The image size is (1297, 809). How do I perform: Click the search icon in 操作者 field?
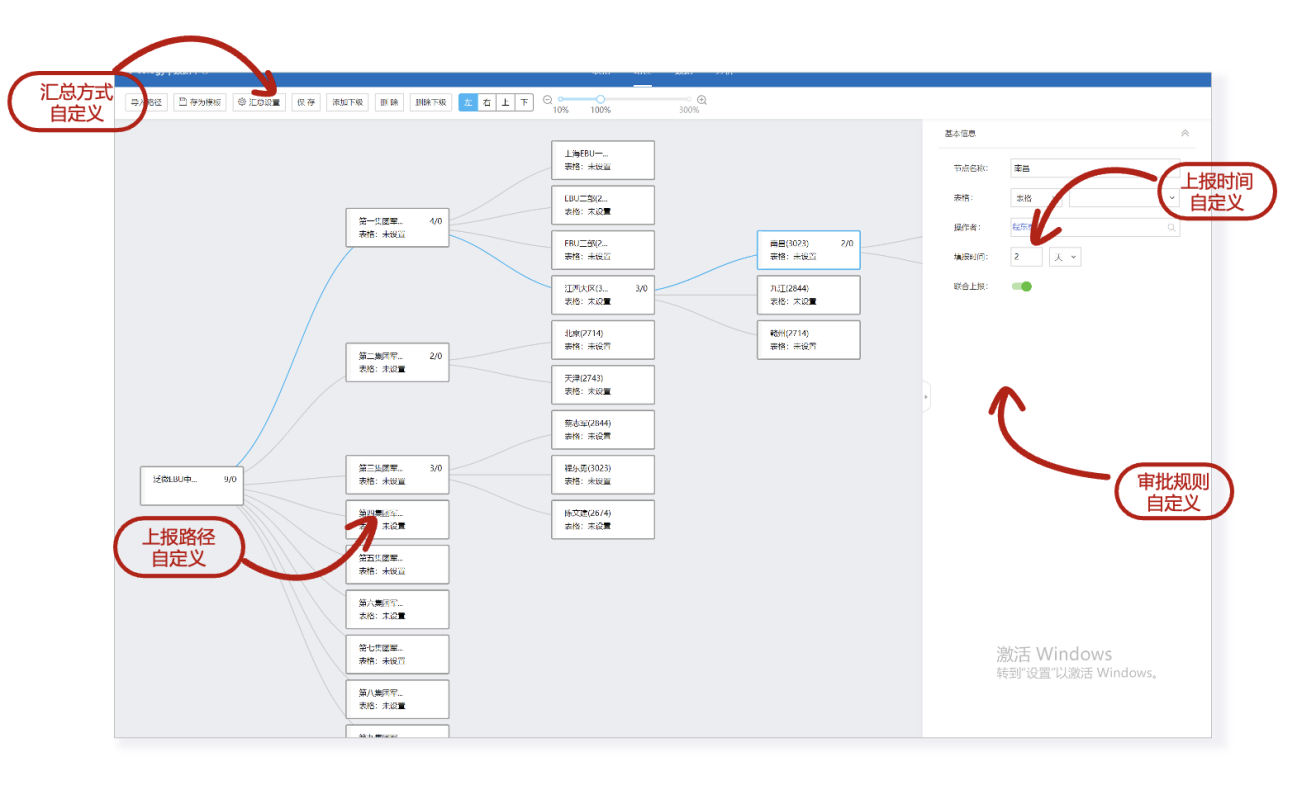coord(1171,228)
